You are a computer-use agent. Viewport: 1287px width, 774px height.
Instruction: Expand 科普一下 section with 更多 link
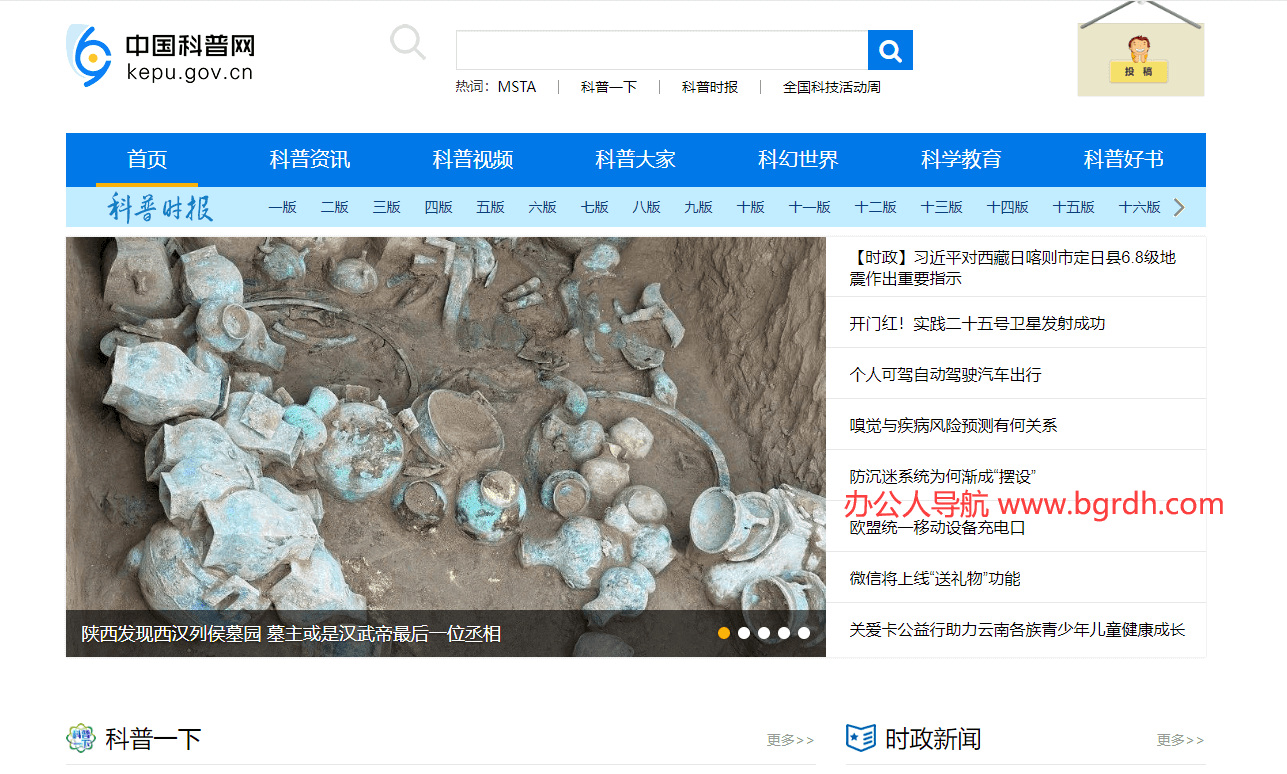point(790,740)
